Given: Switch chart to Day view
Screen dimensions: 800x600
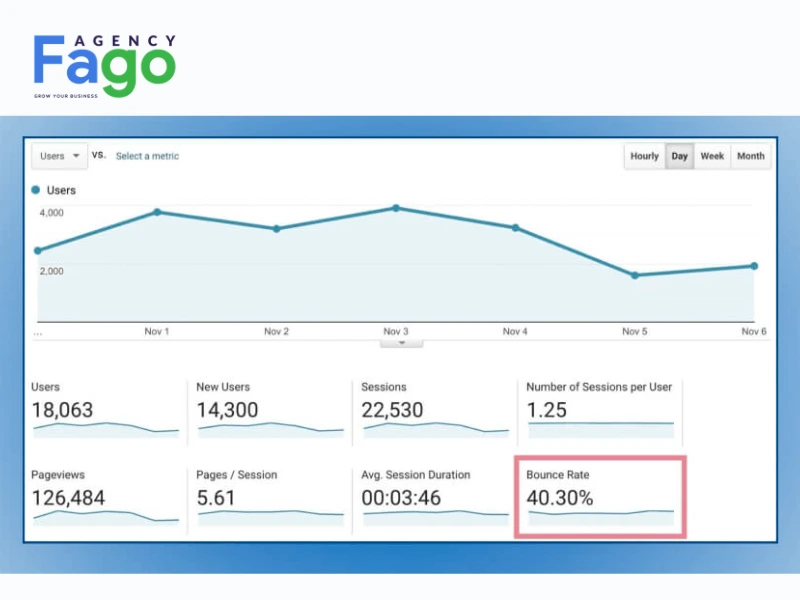Looking at the screenshot, I should (x=679, y=156).
